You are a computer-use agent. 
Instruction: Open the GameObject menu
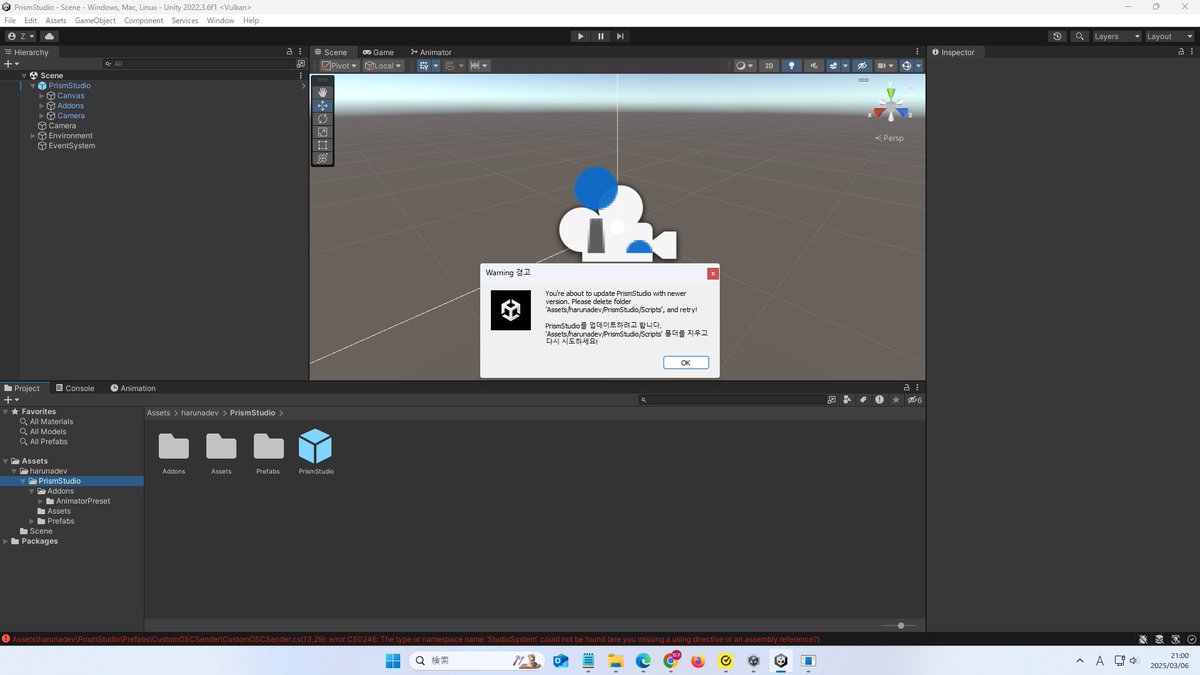point(95,20)
